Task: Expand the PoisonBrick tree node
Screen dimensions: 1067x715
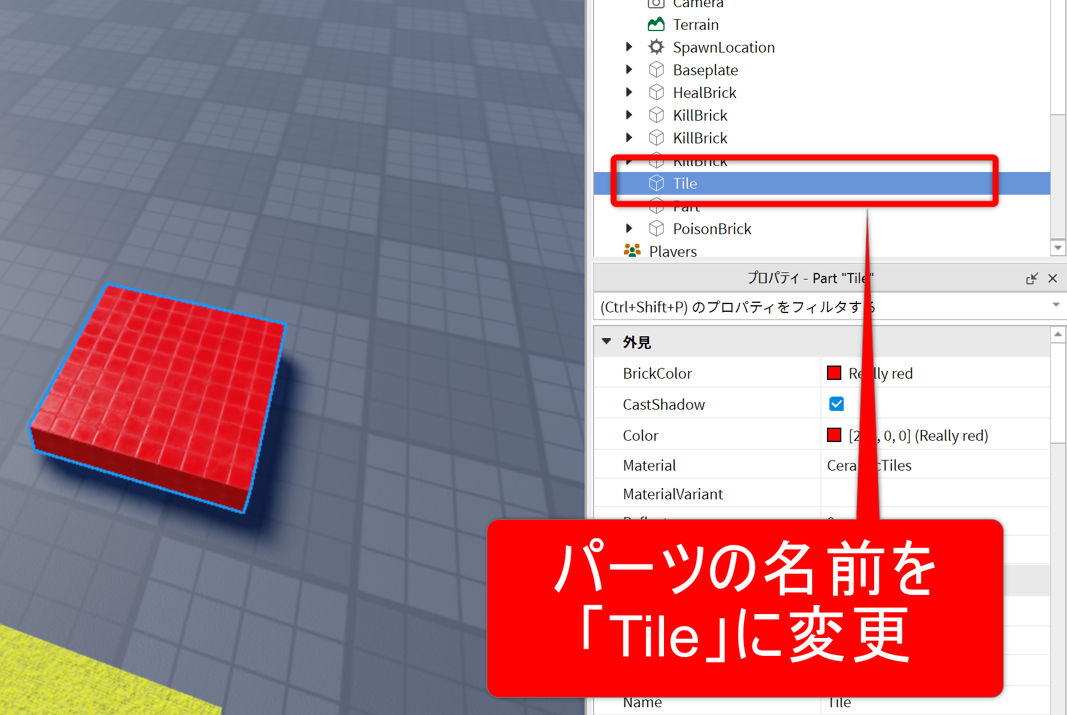Action: tap(629, 229)
